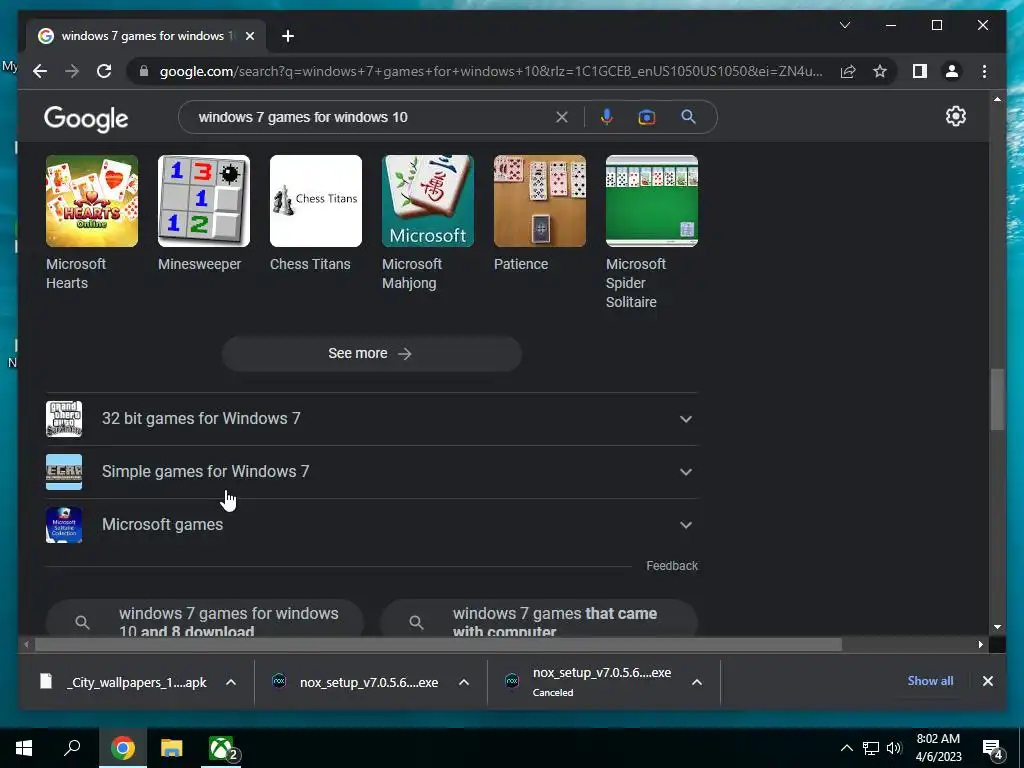1024x768 pixels.
Task: Share this page via the share icon
Action: pyautogui.click(x=848, y=71)
